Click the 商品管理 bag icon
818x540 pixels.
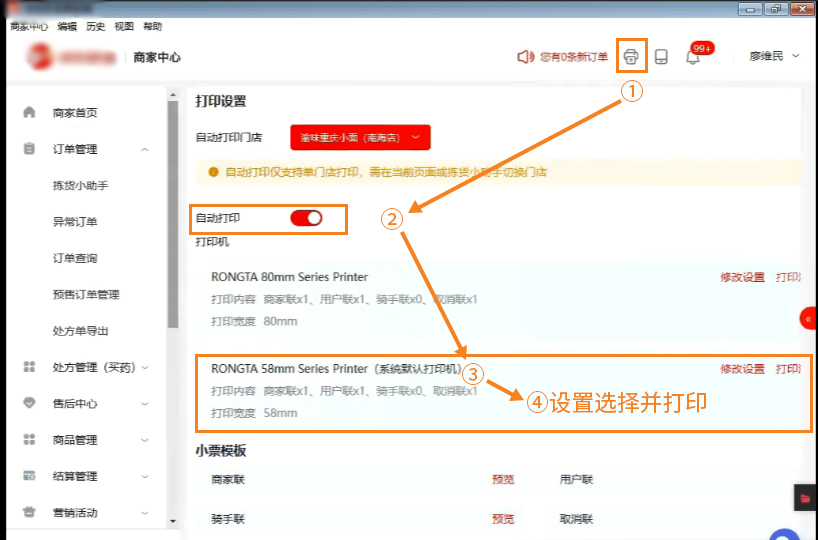(x=29, y=440)
